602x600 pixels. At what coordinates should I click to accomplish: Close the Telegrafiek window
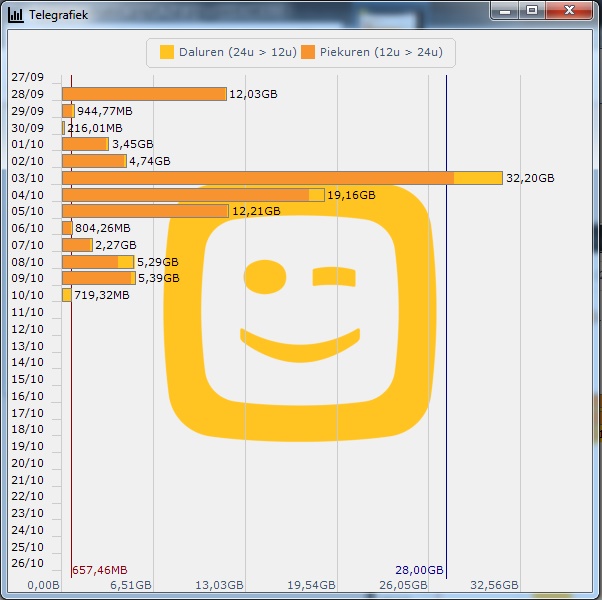pyautogui.click(x=569, y=10)
